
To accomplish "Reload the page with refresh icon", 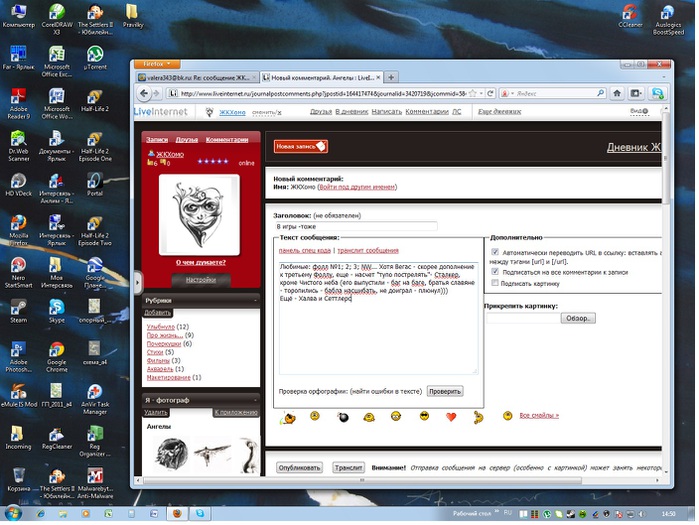I will pos(490,93).
